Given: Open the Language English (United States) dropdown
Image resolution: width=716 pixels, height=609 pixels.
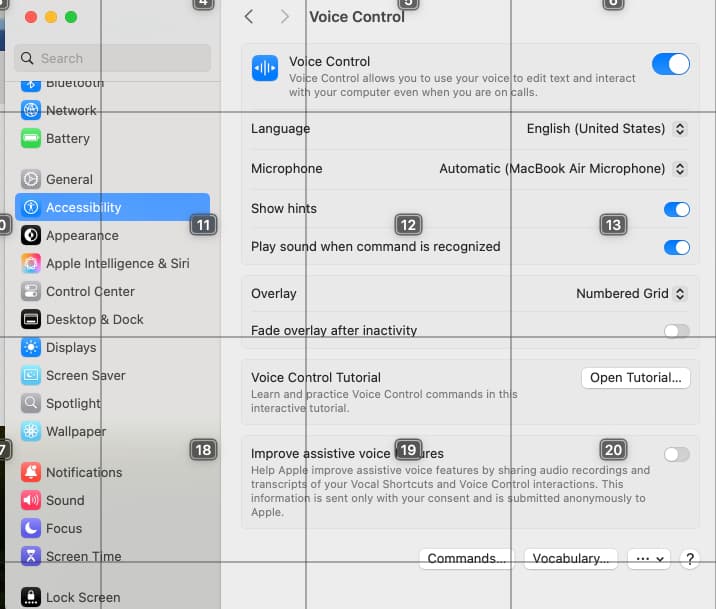Looking at the screenshot, I should coord(606,129).
